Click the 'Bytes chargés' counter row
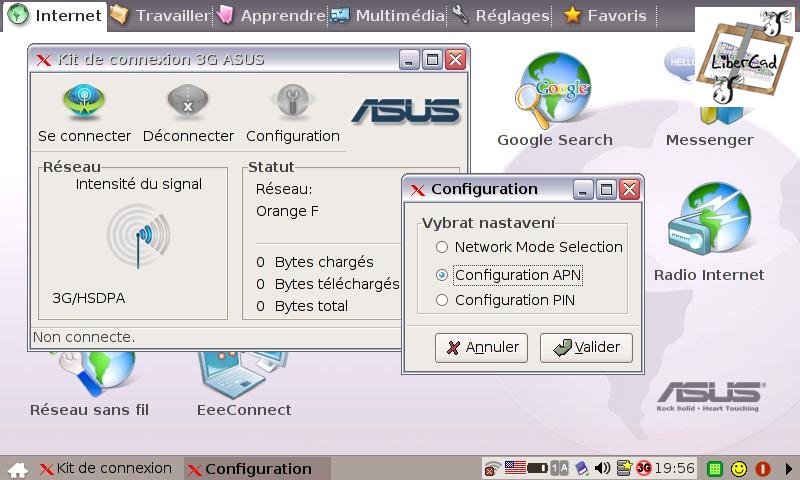 click(315, 262)
